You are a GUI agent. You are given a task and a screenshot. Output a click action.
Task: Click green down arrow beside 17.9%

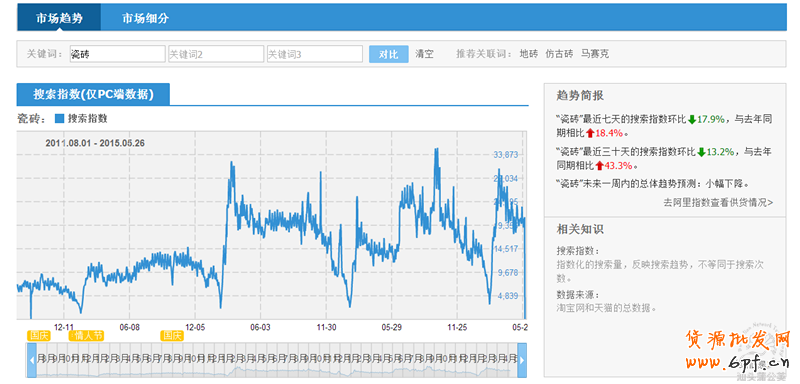coord(692,120)
